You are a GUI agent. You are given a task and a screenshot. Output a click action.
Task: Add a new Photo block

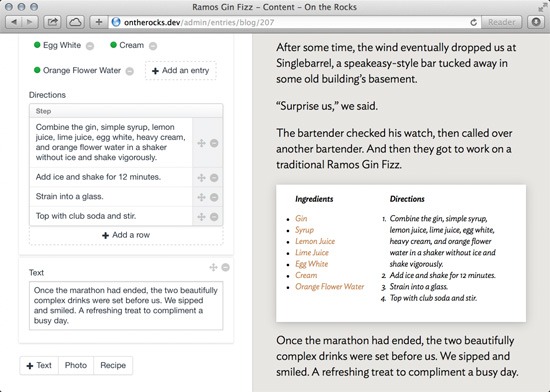point(76,366)
